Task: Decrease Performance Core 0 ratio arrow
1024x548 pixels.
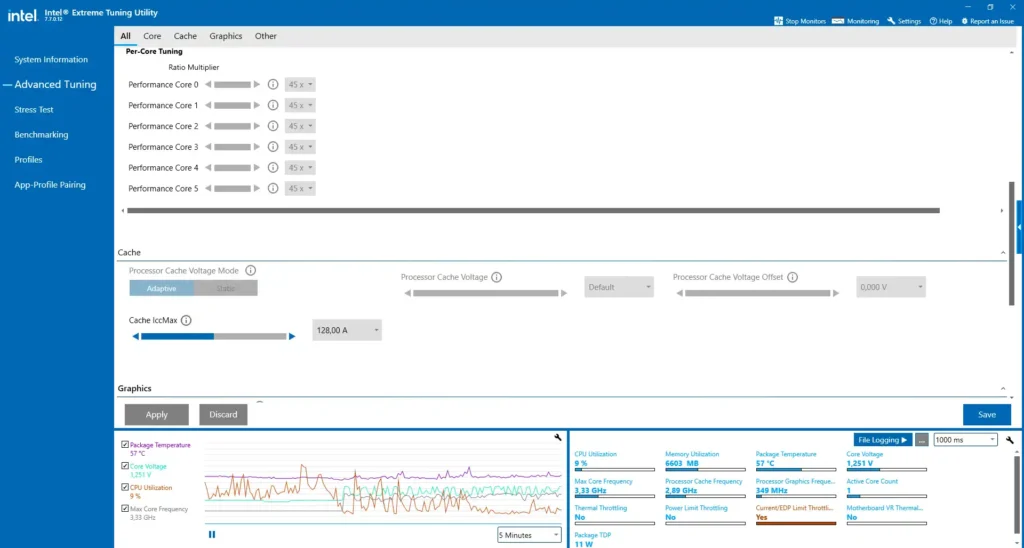Action: point(208,84)
